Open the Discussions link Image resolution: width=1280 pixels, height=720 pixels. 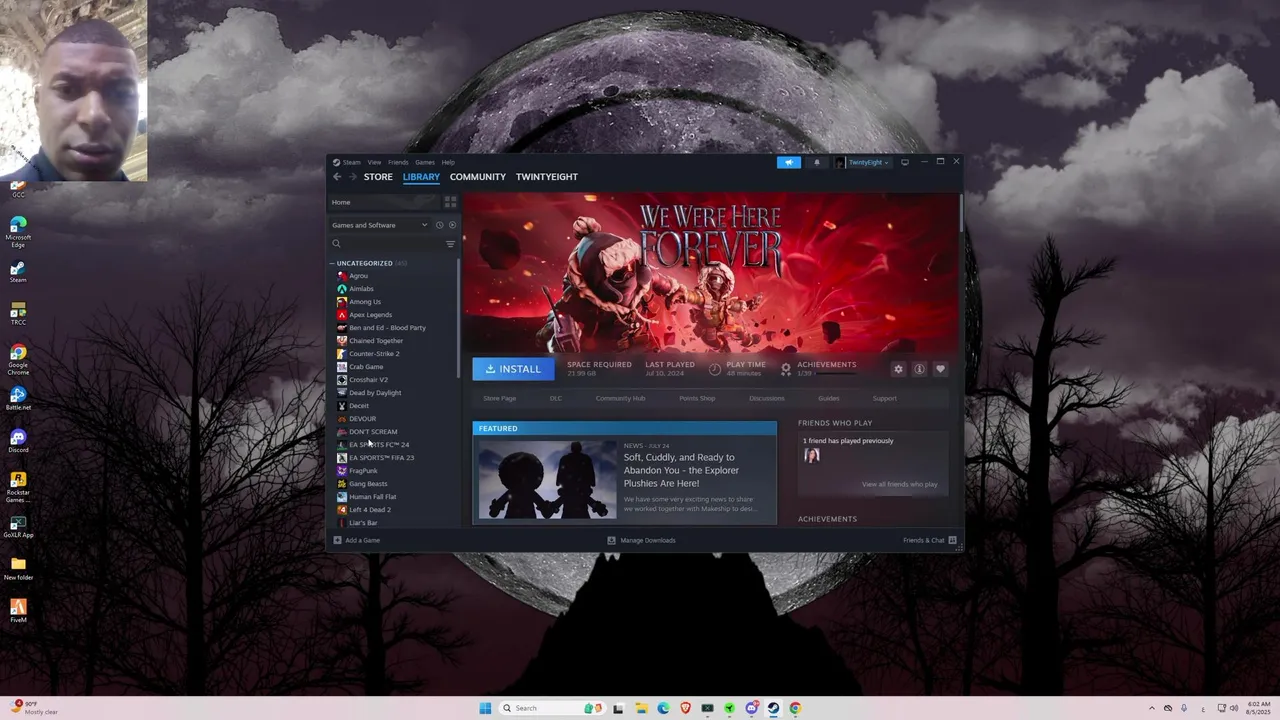click(x=767, y=398)
